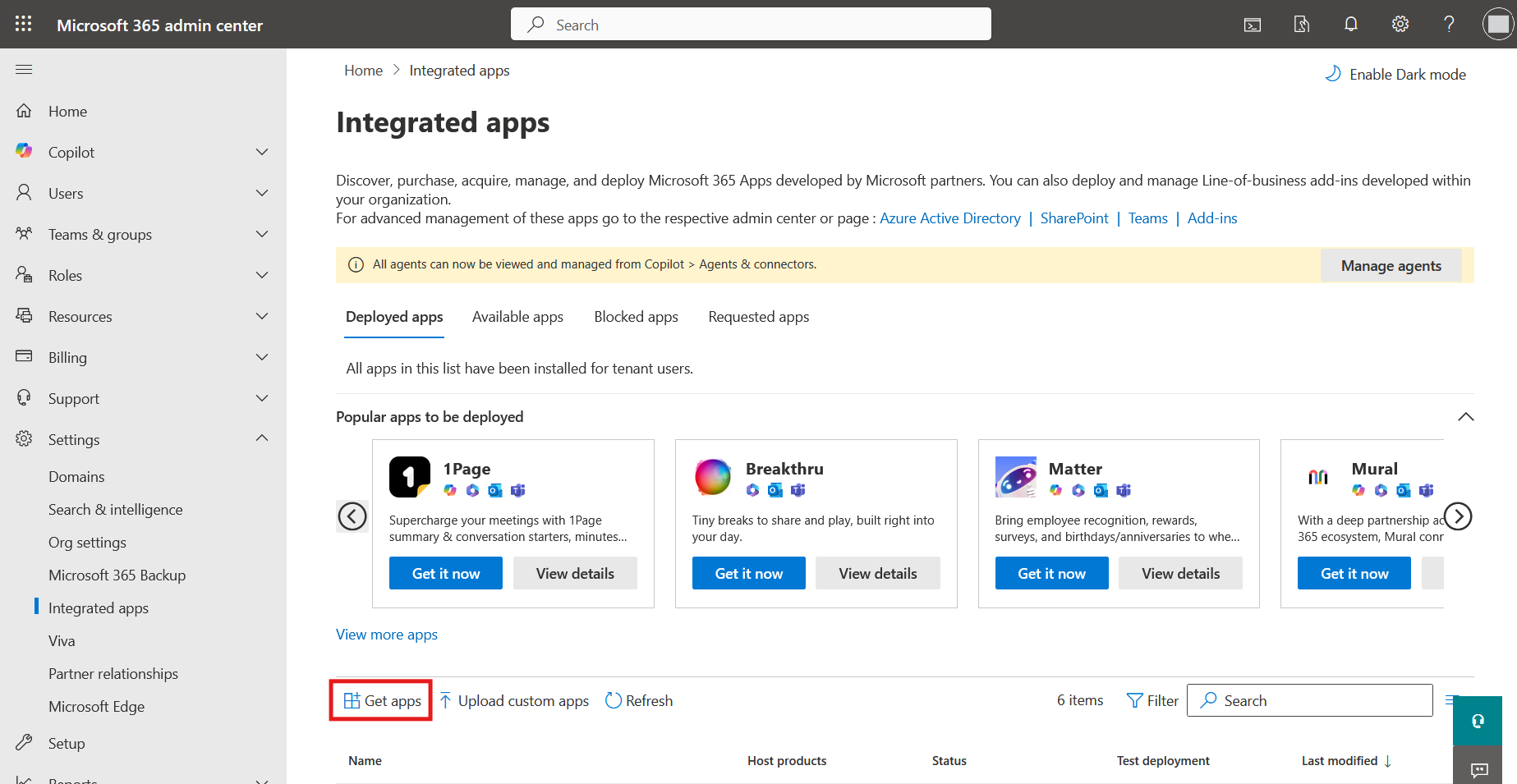Viewport: 1517px width, 784px height.
Task: Switch to the Deployed apps tab
Action: 394,317
